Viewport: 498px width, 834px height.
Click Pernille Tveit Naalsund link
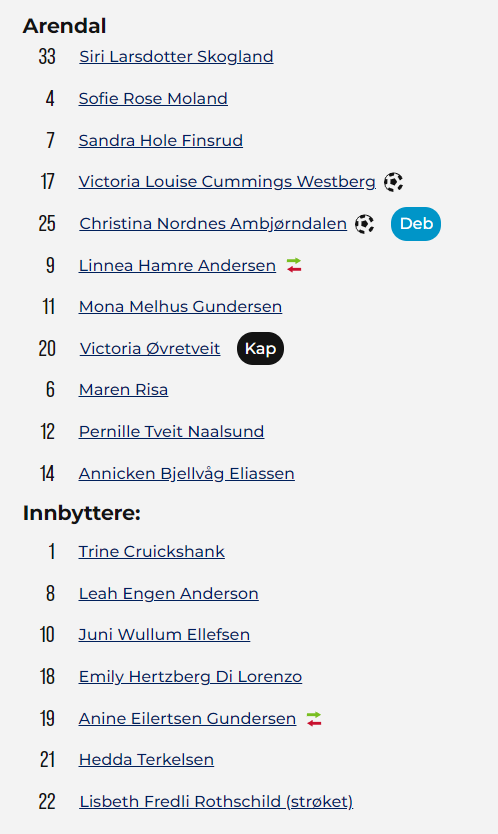click(171, 431)
